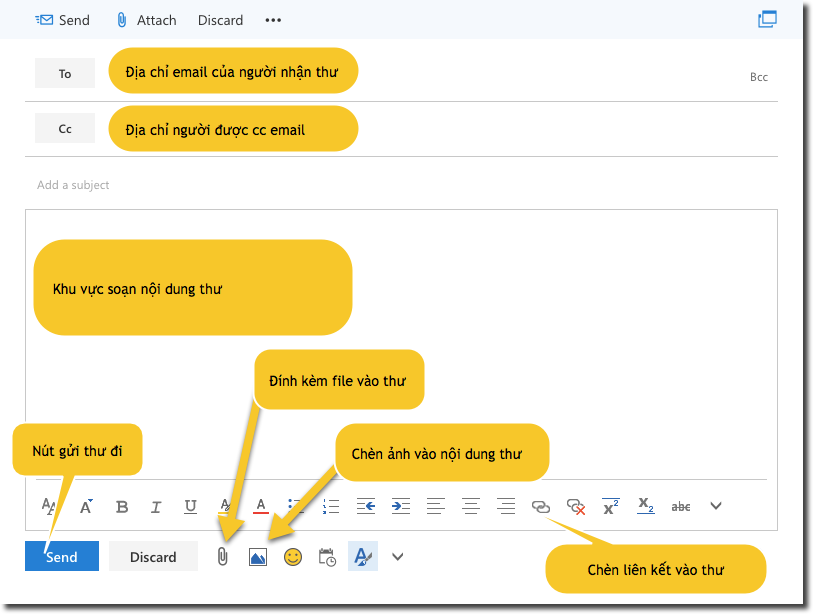The width and height of the screenshot is (813, 614).
Task: Expand more options arrow next to formatting toggle
Action: 397,557
